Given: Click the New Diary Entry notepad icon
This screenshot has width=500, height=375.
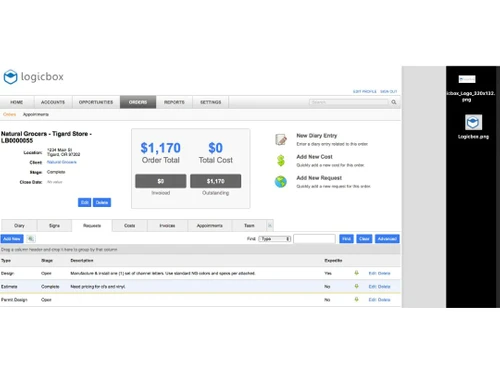Looking at the screenshot, I should pos(281,139).
